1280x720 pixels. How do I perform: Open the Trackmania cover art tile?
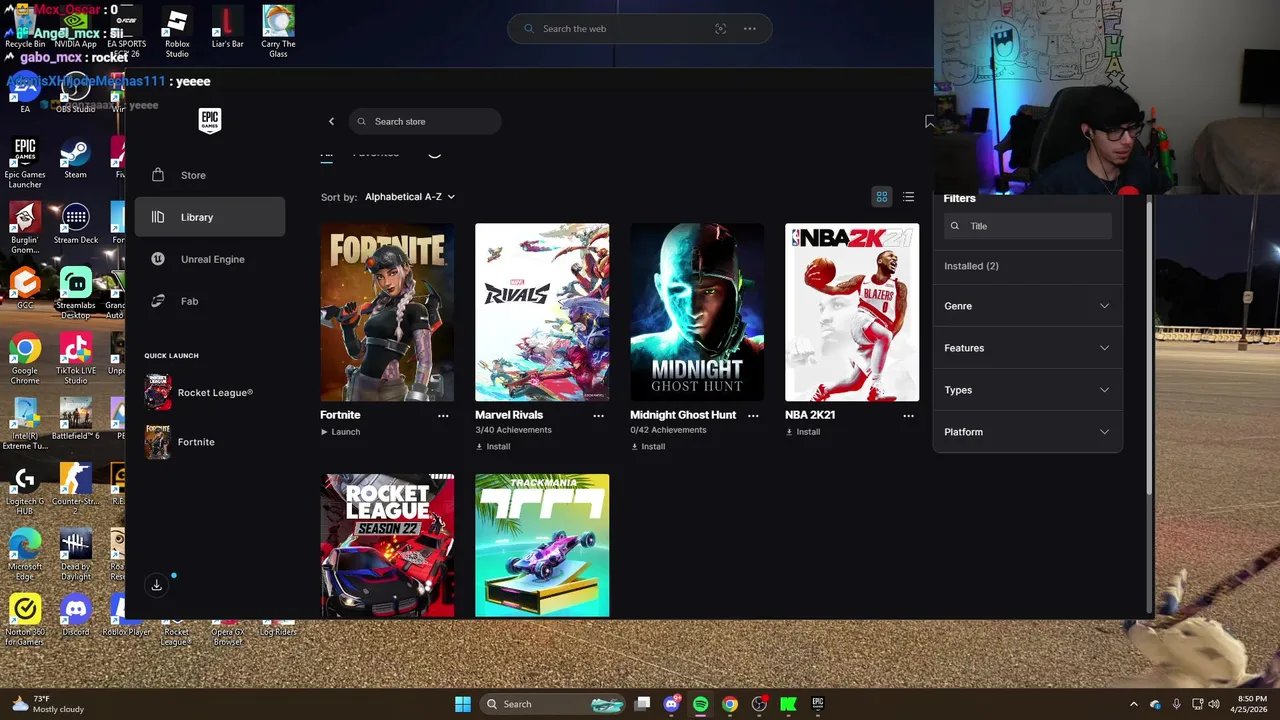(x=542, y=545)
